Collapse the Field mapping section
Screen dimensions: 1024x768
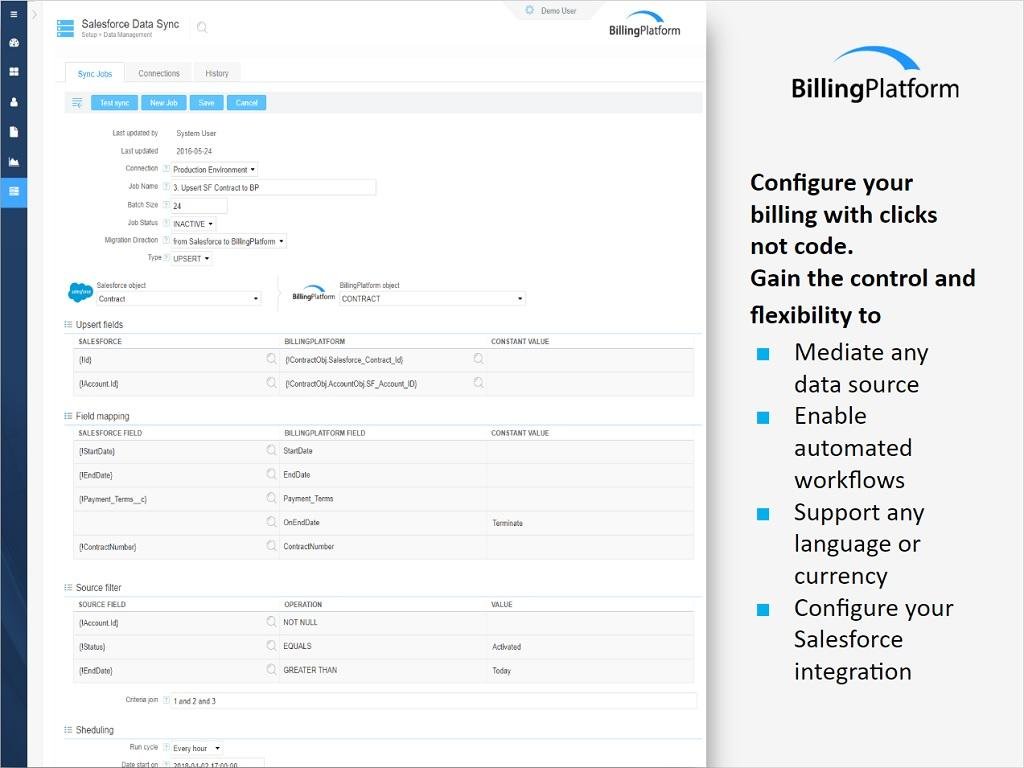click(x=68, y=416)
